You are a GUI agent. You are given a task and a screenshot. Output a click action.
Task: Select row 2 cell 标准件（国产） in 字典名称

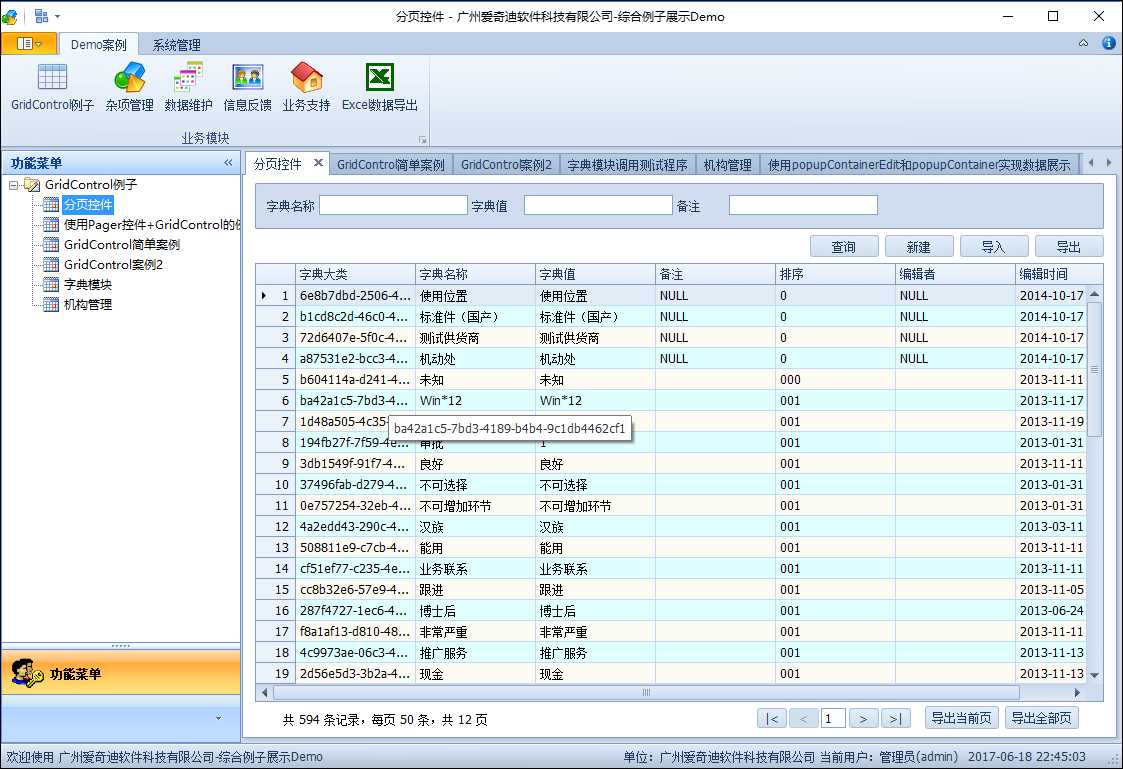(x=476, y=316)
